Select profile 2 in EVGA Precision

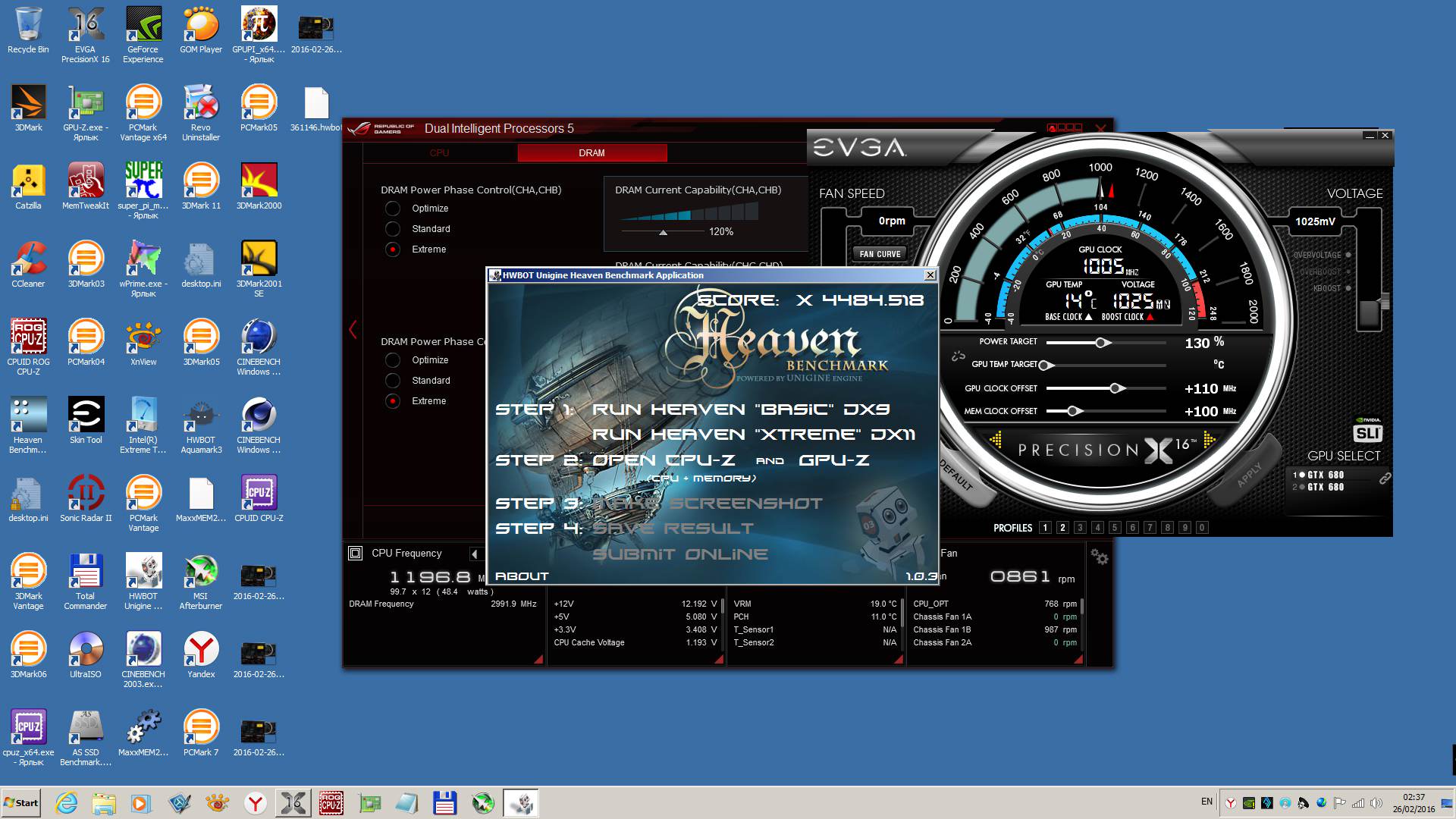[x=1062, y=528]
